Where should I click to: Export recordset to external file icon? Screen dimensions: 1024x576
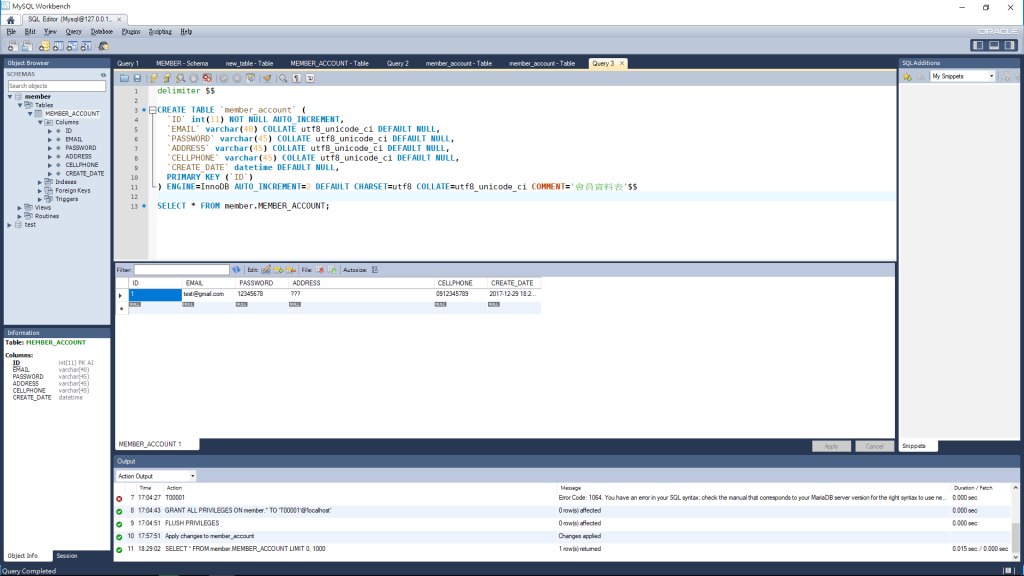click(320, 270)
